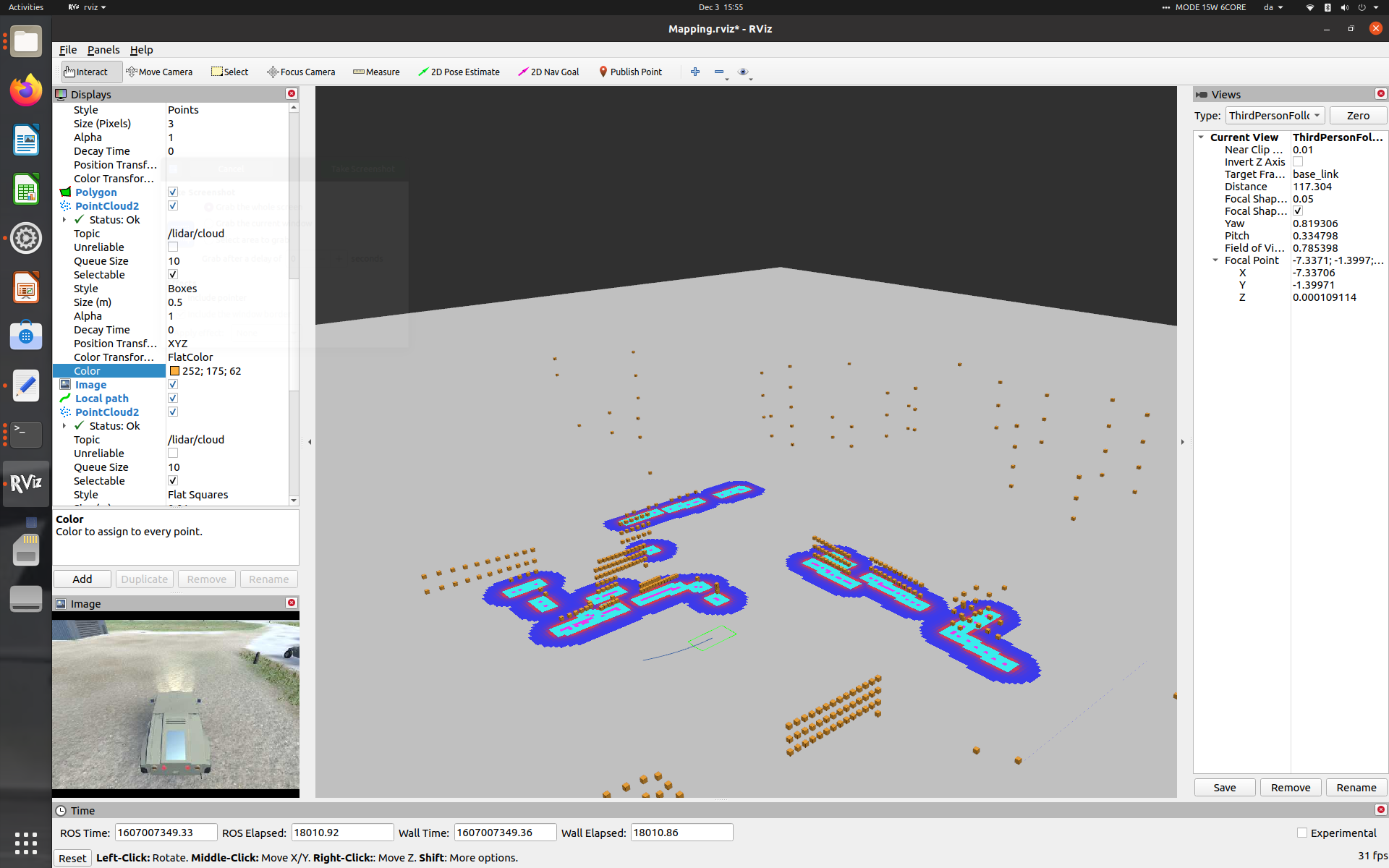The width and height of the screenshot is (1389, 868).
Task: Collapse the Focal Point entry
Action: click(x=1215, y=260)
